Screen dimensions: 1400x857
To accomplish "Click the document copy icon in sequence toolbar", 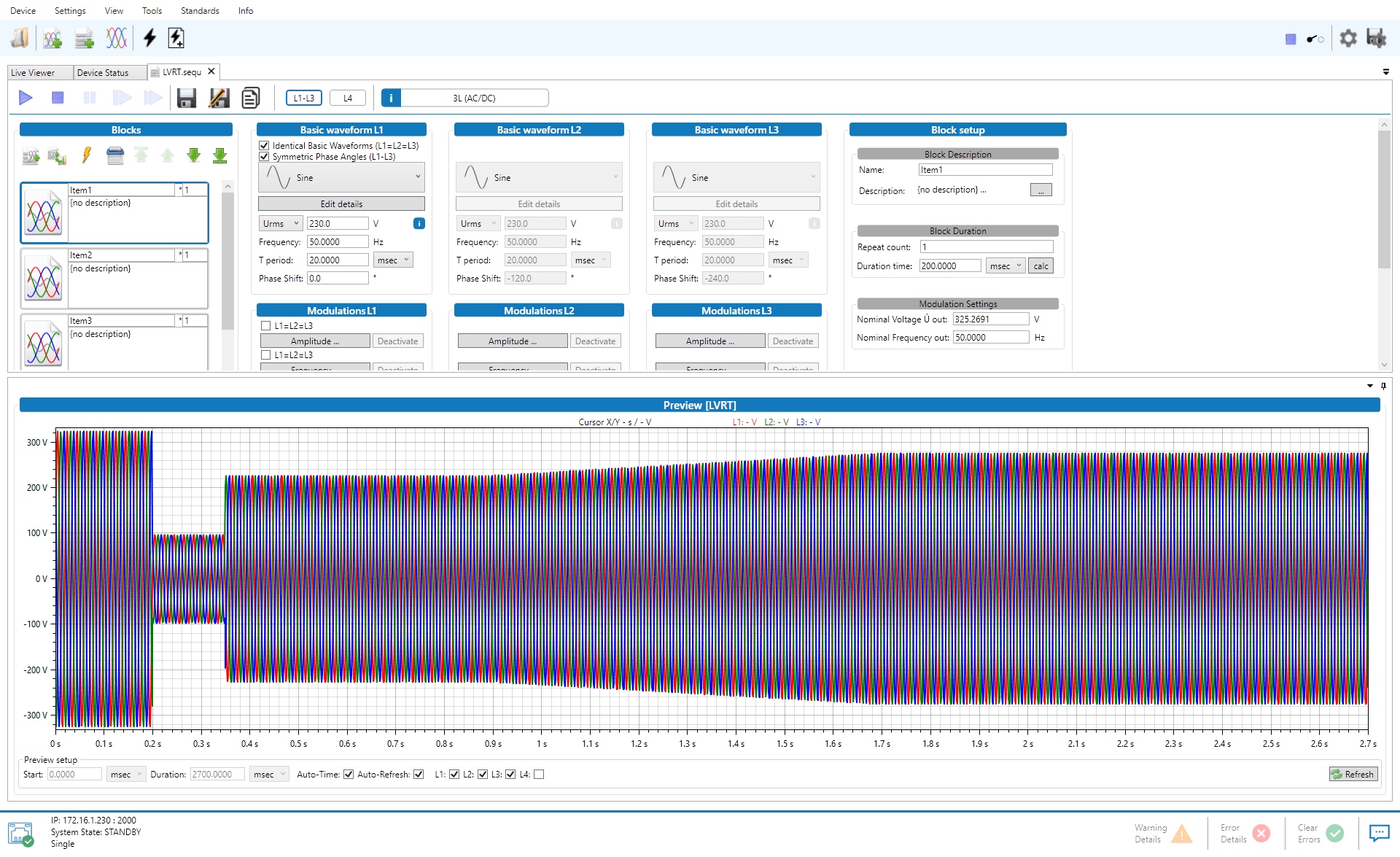I will pos(250,98).
